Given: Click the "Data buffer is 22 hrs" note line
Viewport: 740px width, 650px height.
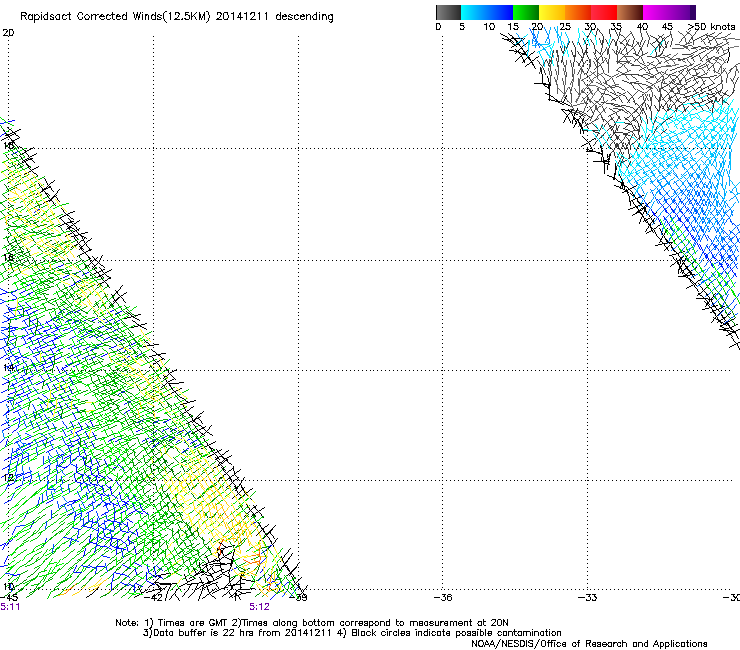Looking at the screenshot, I should point(352,633).
